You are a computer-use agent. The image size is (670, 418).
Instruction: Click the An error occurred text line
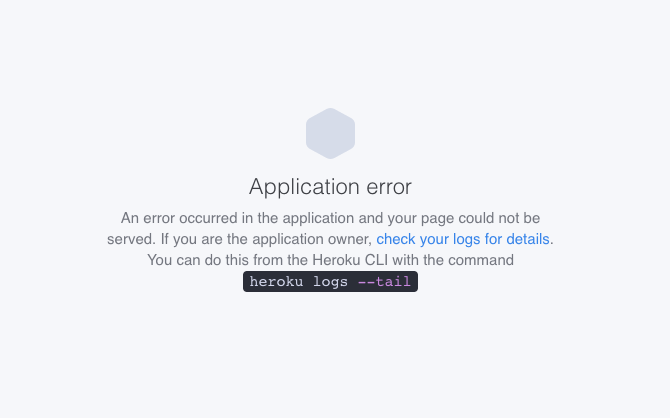tap(330, 218)
